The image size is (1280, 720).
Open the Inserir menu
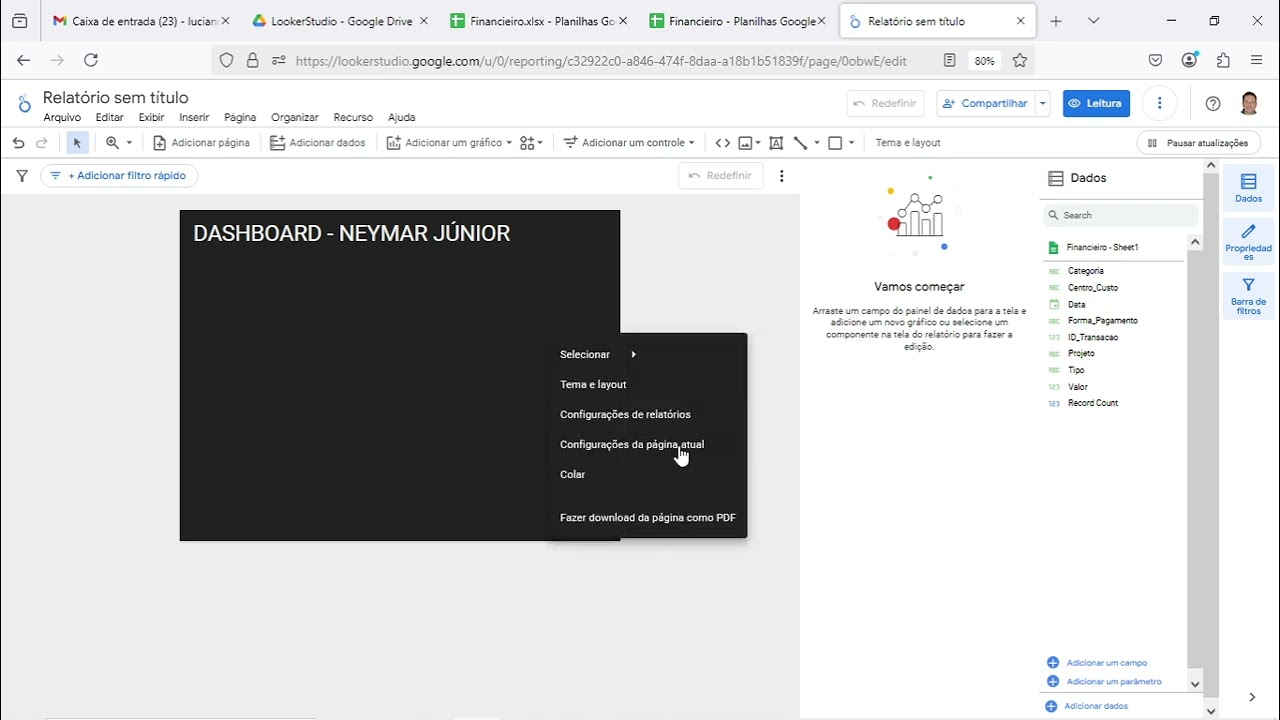tap(194, 118)
